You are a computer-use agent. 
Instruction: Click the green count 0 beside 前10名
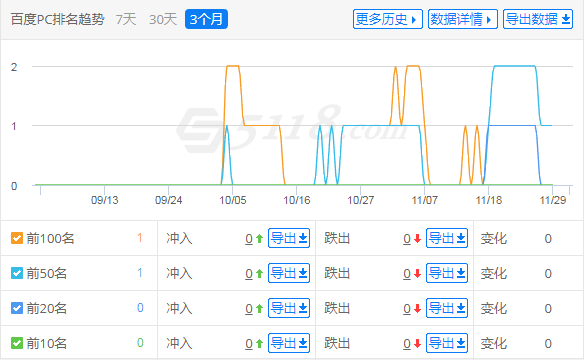140,343
